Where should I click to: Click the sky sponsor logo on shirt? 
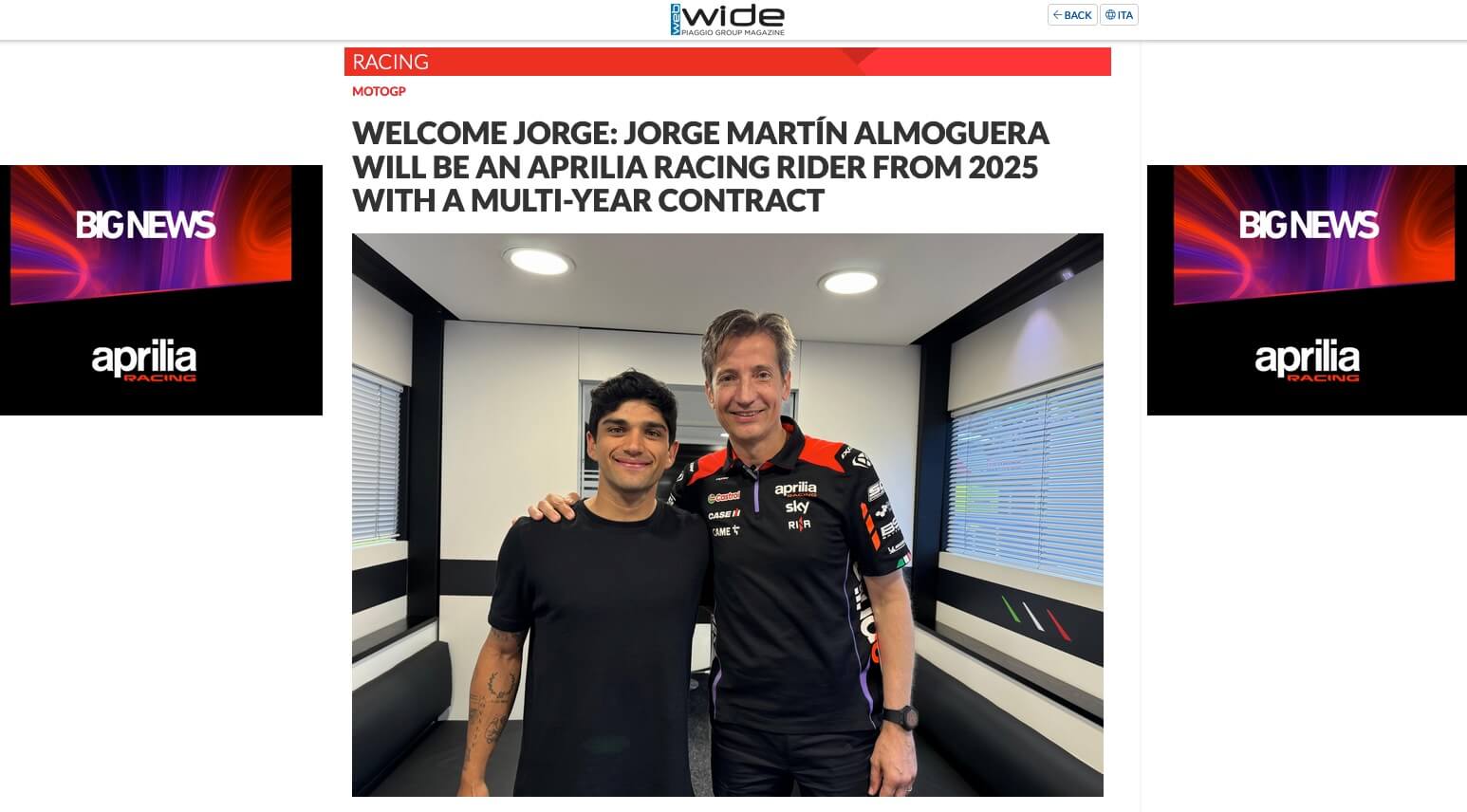[797, 507]
